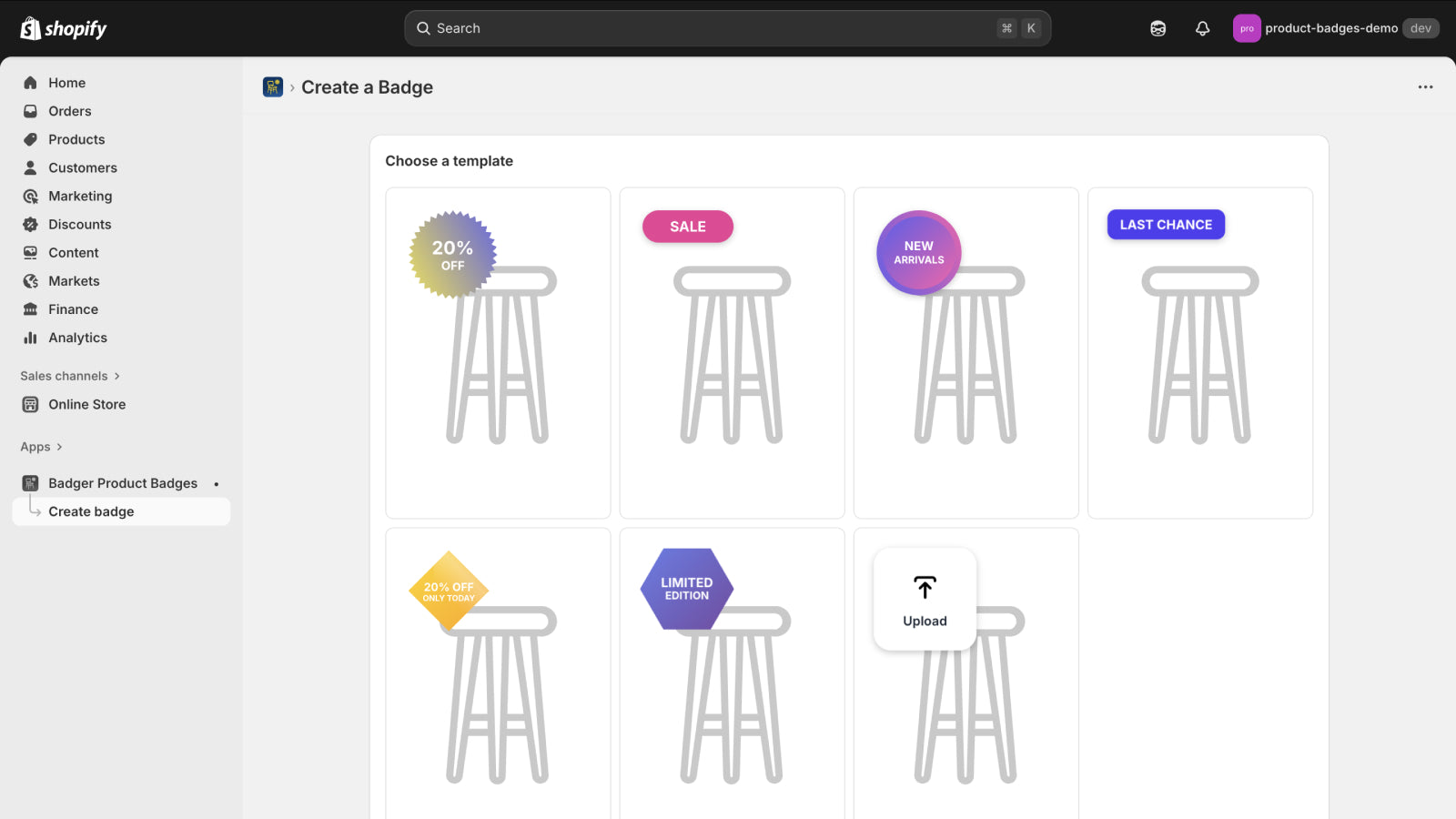Screen dimensions: 1456x819
Task: Select Create badge in the sidebar
Action: (92, 511)
